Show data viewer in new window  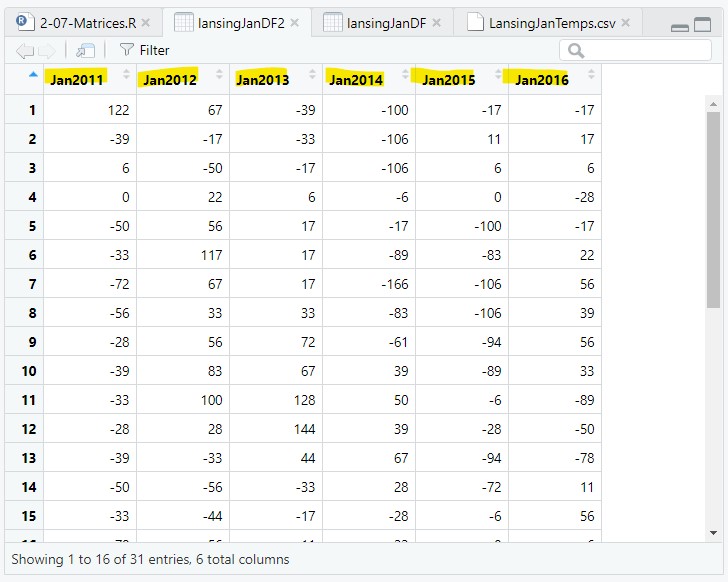pyautogui.click(x=85, y=50)
